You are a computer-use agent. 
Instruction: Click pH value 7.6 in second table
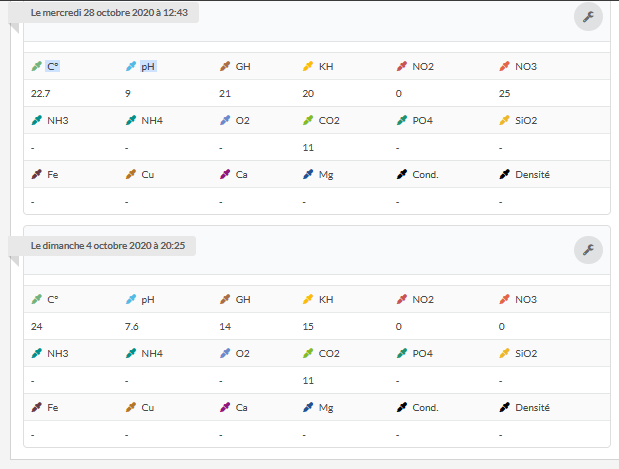tap(131, 326)
